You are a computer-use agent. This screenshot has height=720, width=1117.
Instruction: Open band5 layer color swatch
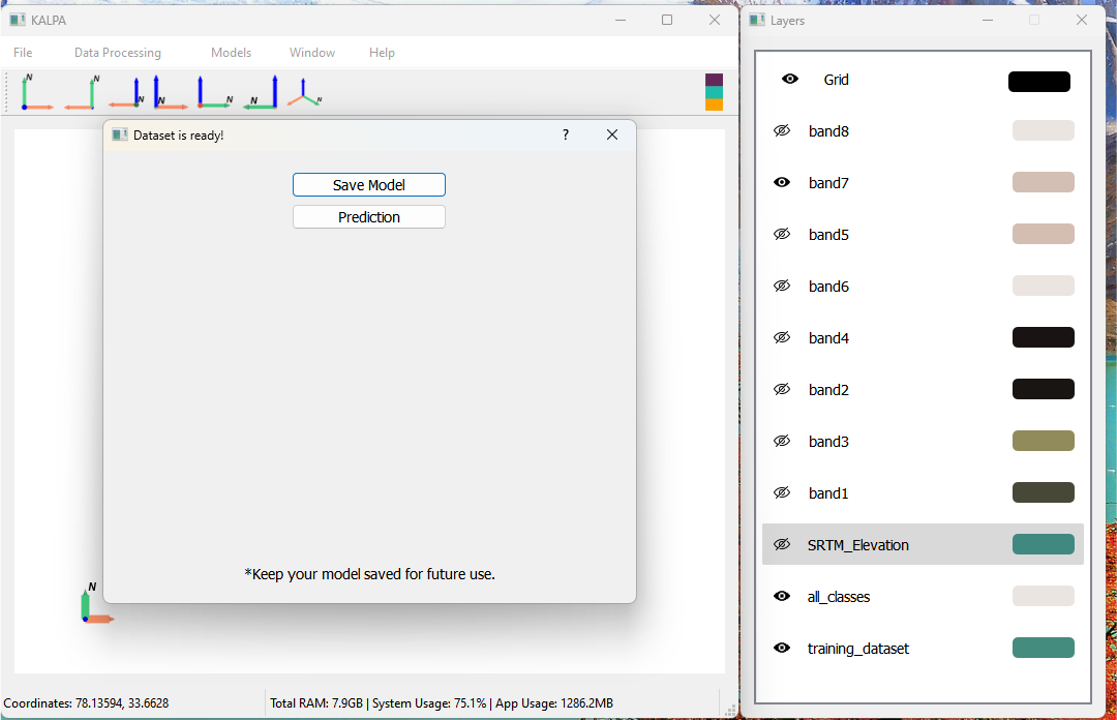[1043, 234]
